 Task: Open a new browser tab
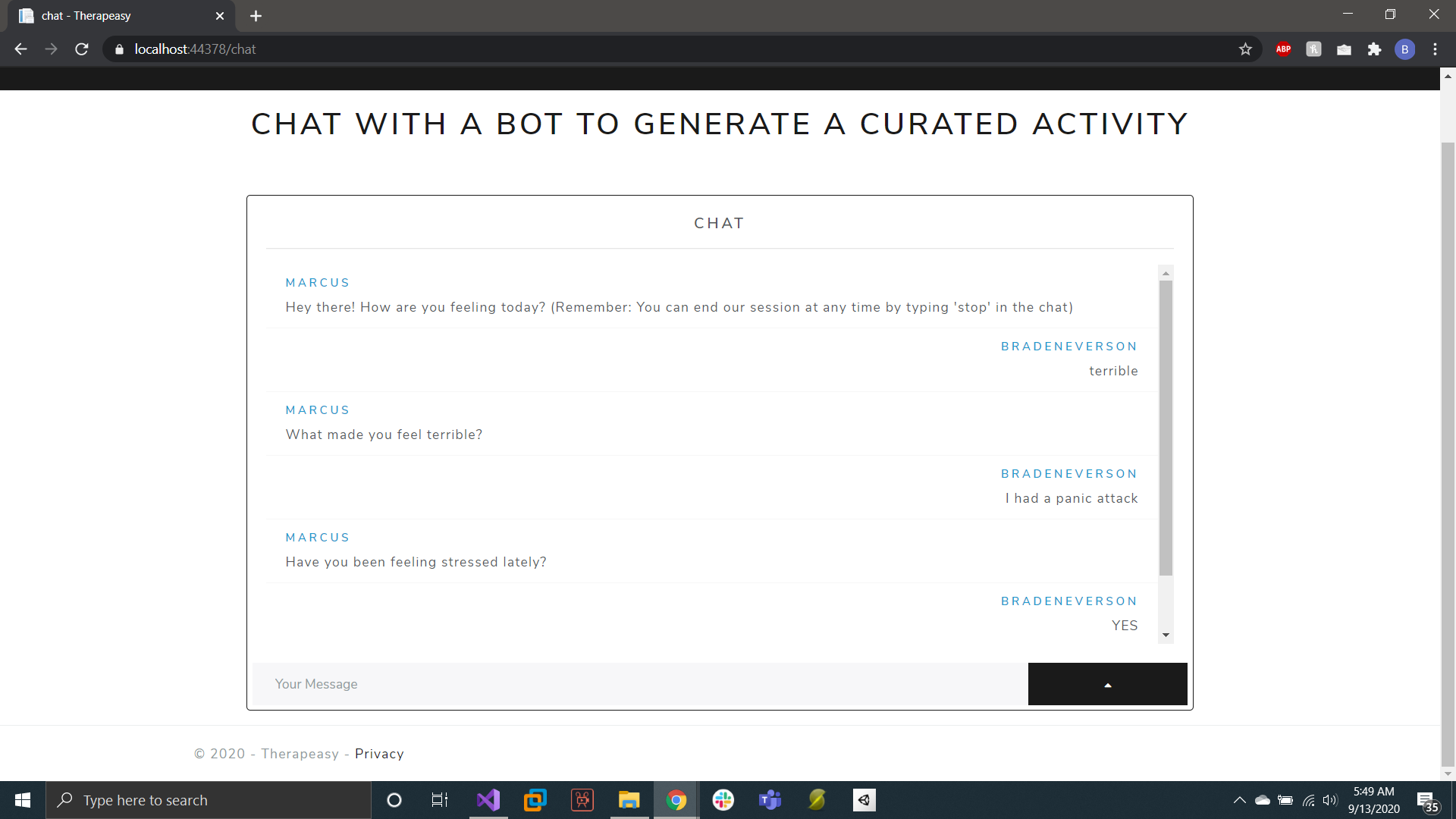click(x=256, y=16)
